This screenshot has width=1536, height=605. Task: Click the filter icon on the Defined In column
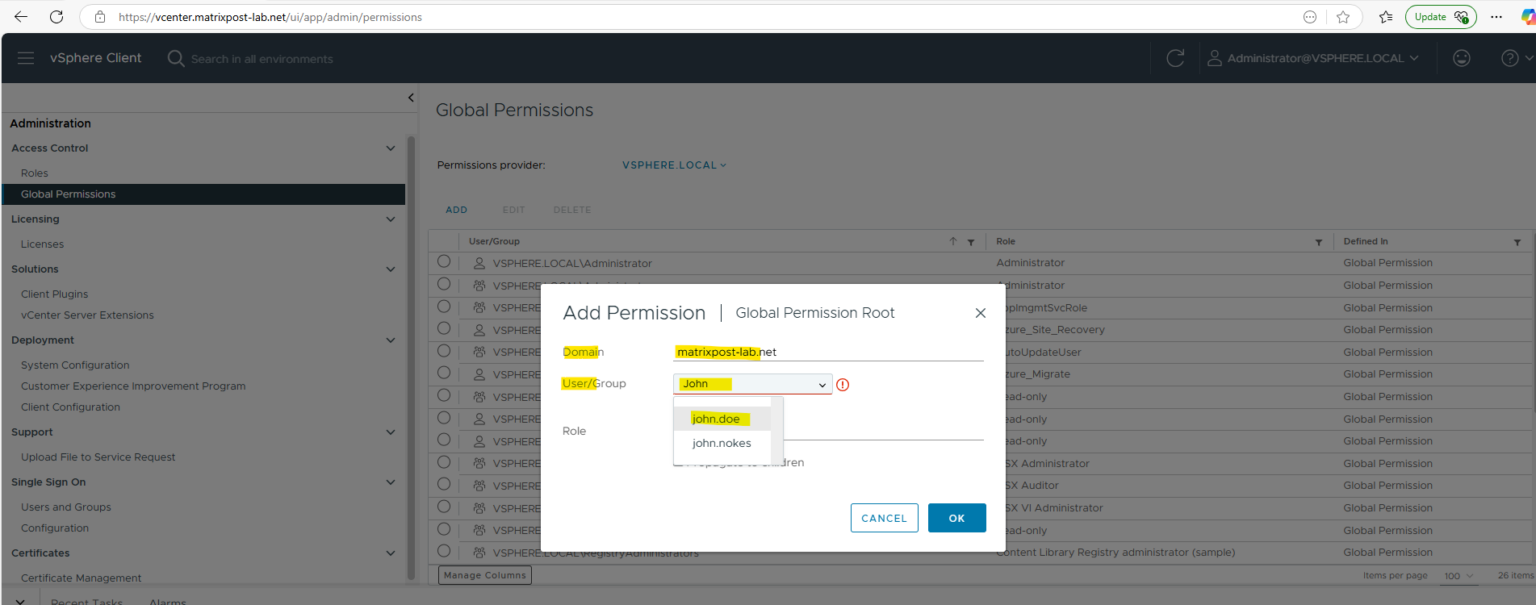(x=1518, y=241)
